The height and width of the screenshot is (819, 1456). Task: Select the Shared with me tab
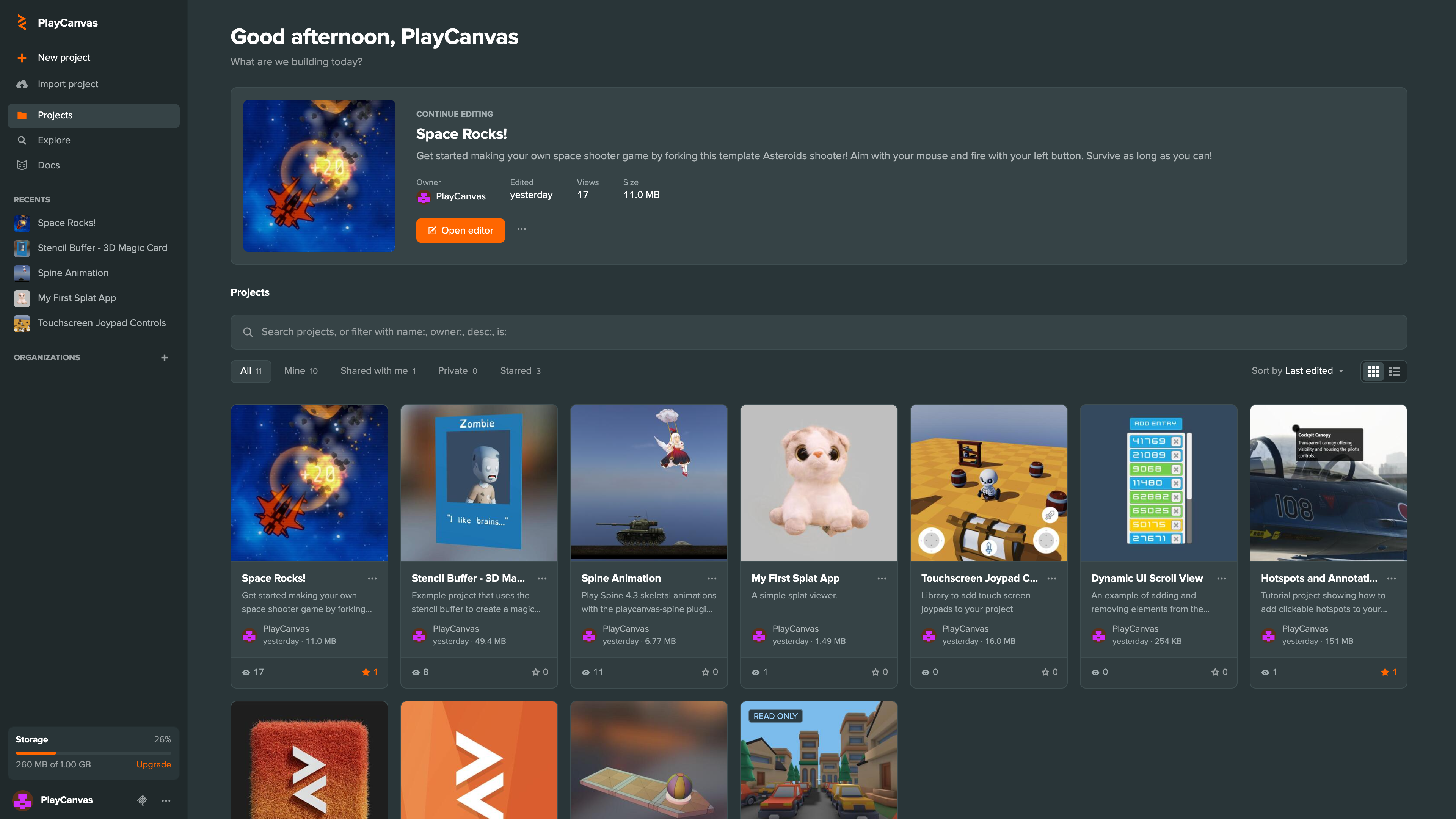click(x=378, y=371)
